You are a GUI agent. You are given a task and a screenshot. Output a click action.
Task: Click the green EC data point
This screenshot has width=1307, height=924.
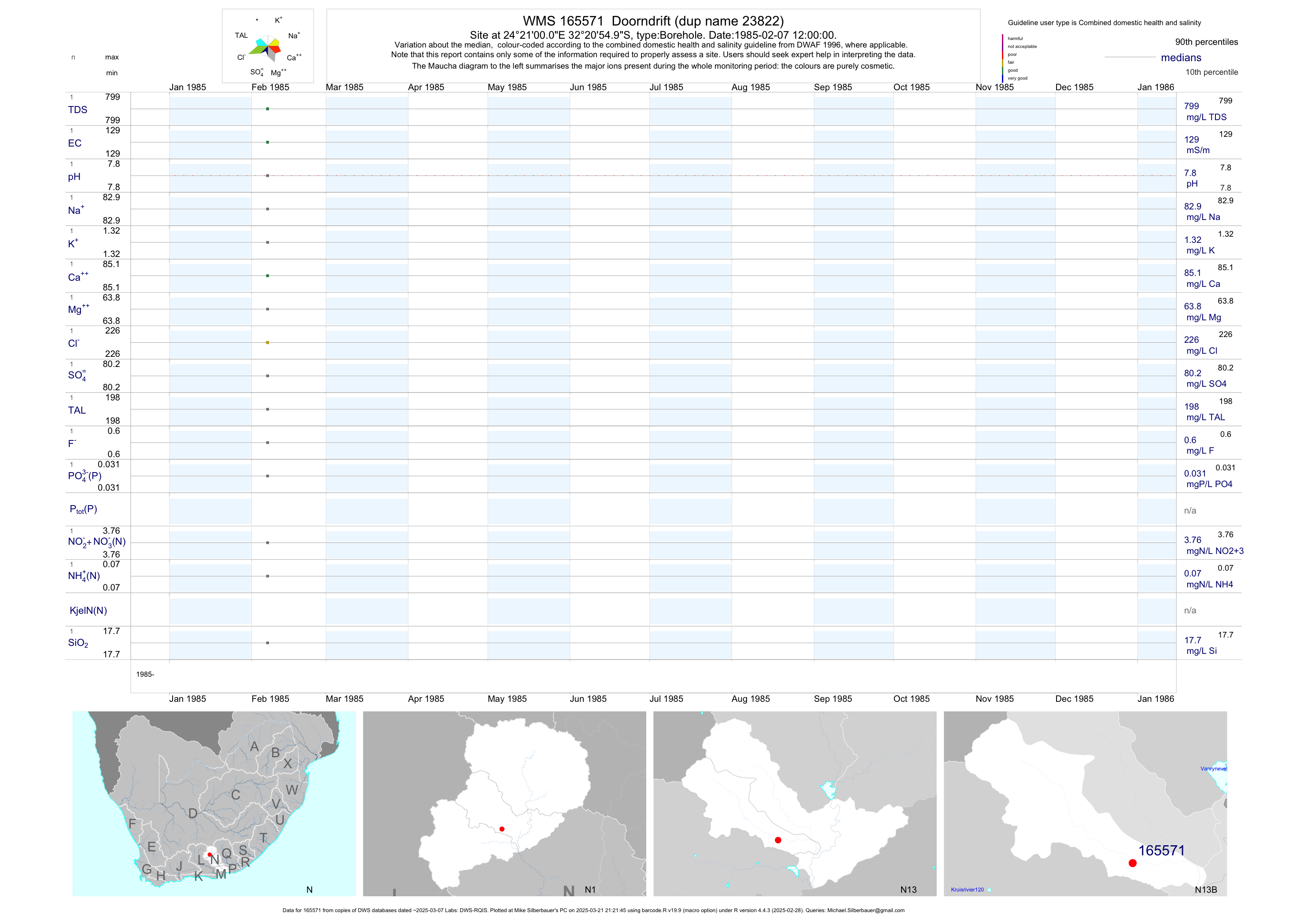click(x=268, y=142)
